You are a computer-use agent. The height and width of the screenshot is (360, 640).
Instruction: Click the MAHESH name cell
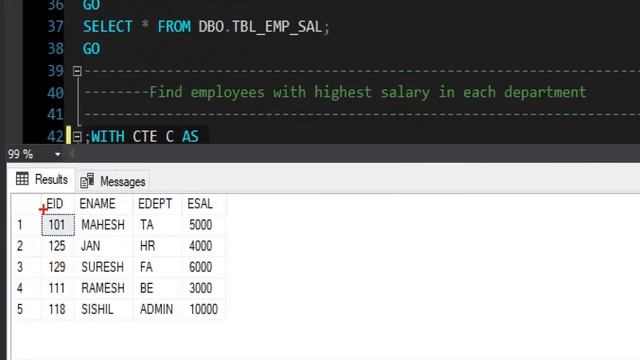(x=104, y=225)
